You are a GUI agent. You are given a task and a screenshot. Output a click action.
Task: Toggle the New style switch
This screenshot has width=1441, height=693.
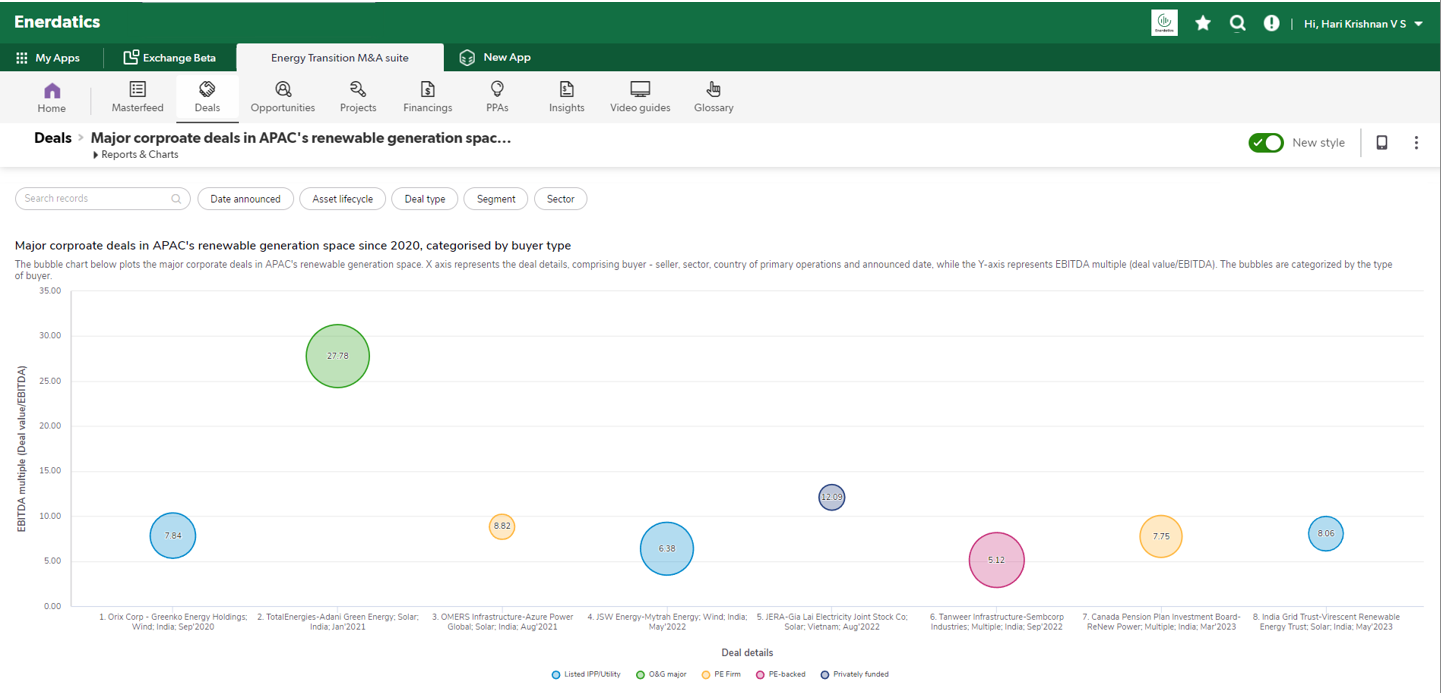click(1265, 143)
